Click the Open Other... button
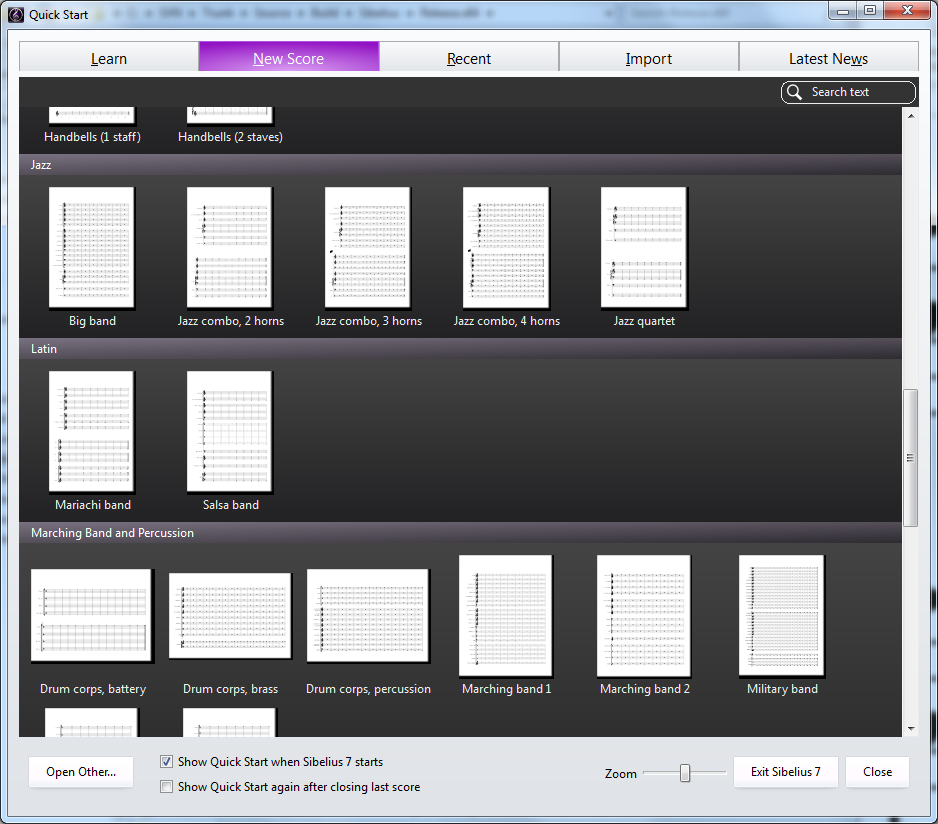Image resolution: width=938 pixels, height=824 pixels. tap(81, 772)
